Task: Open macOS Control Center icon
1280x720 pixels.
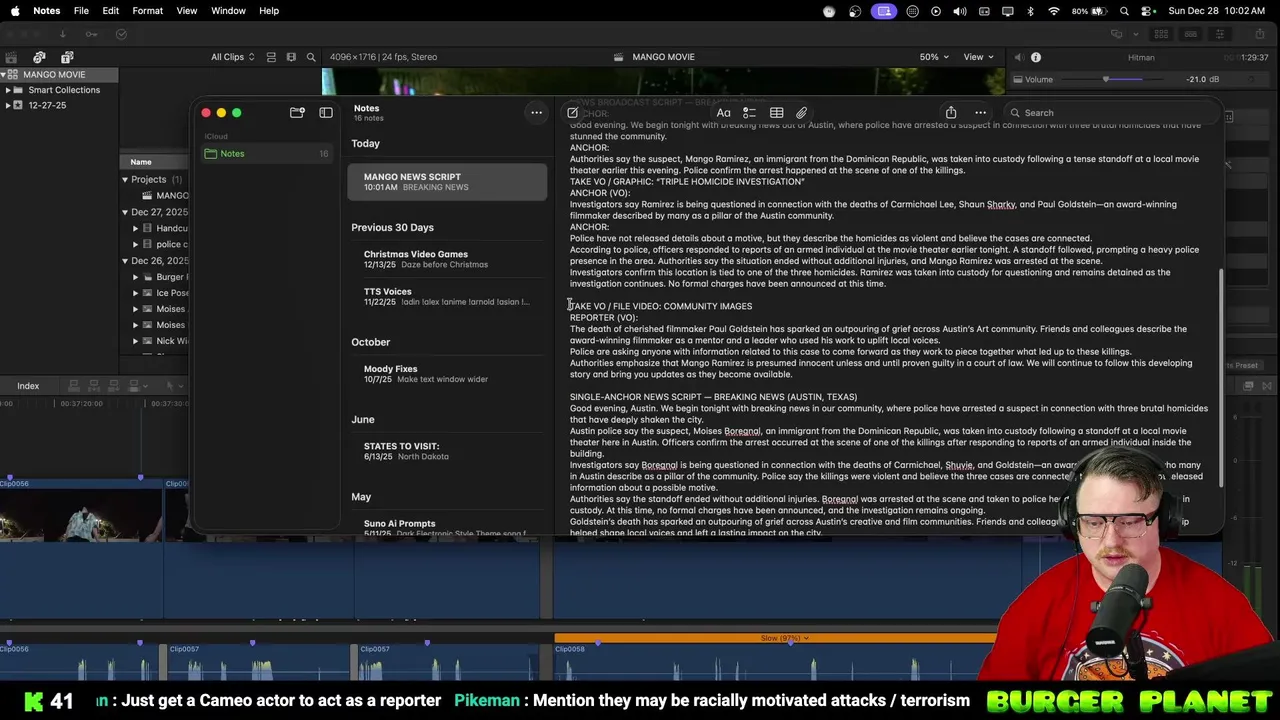Action: point(1146,11)
